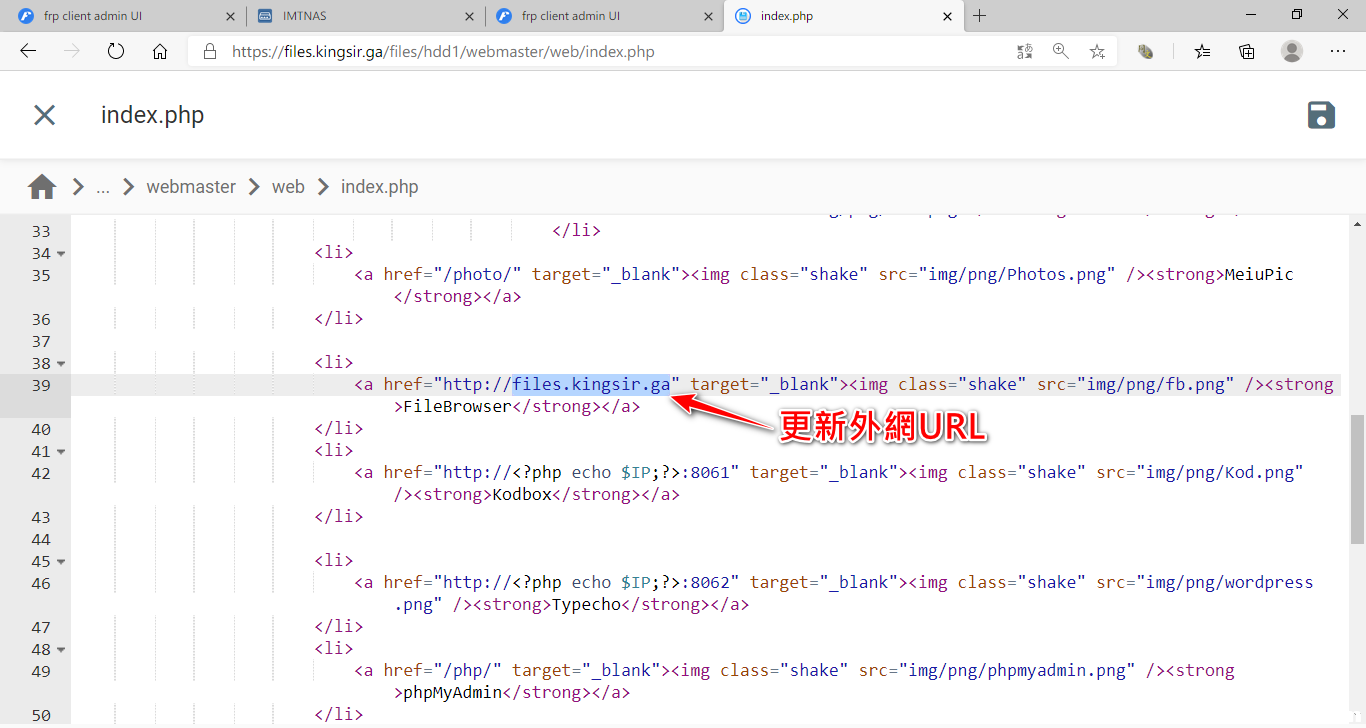The height and width of the screenshot is (728, 1366).
Task: Add this page to favorites with the star icon
Action: click(x=1097, y=51)
